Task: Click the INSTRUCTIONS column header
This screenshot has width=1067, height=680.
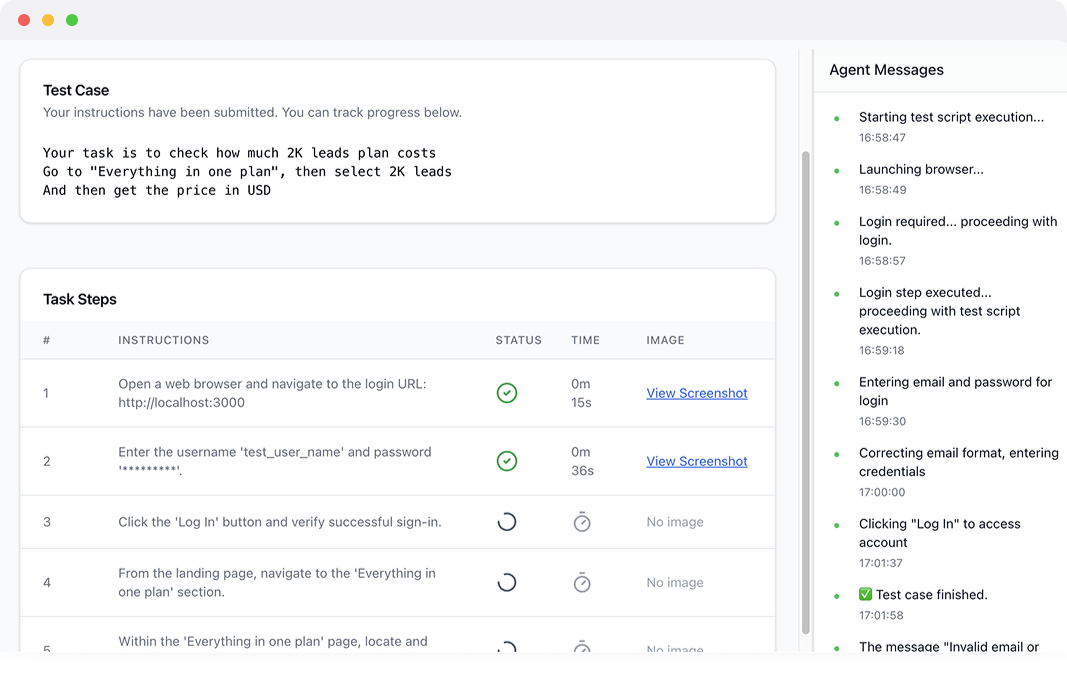Action: click(164, 340)
